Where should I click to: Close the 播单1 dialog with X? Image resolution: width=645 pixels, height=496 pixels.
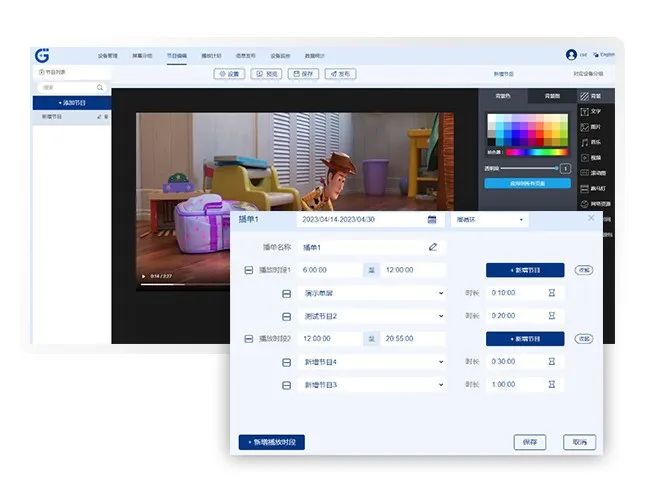[x=591, y=218]
